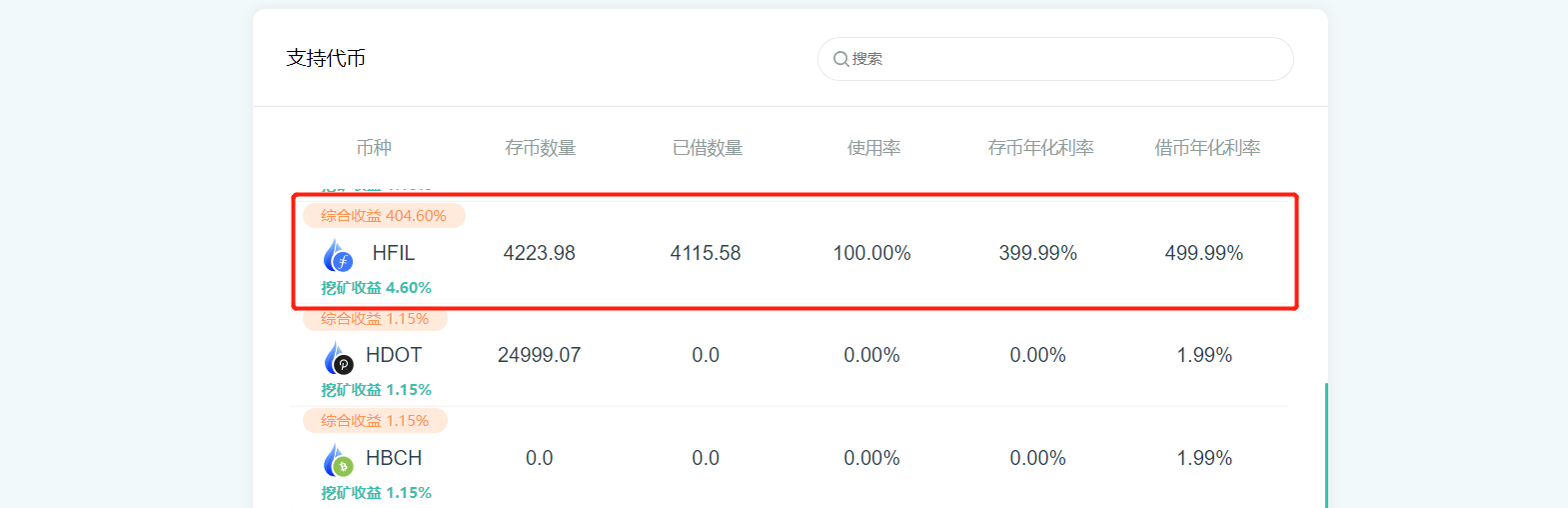The image size is (1568, 508).
Task: Sort by the 存币年化利率 column header
Action: coord(1039,148)
